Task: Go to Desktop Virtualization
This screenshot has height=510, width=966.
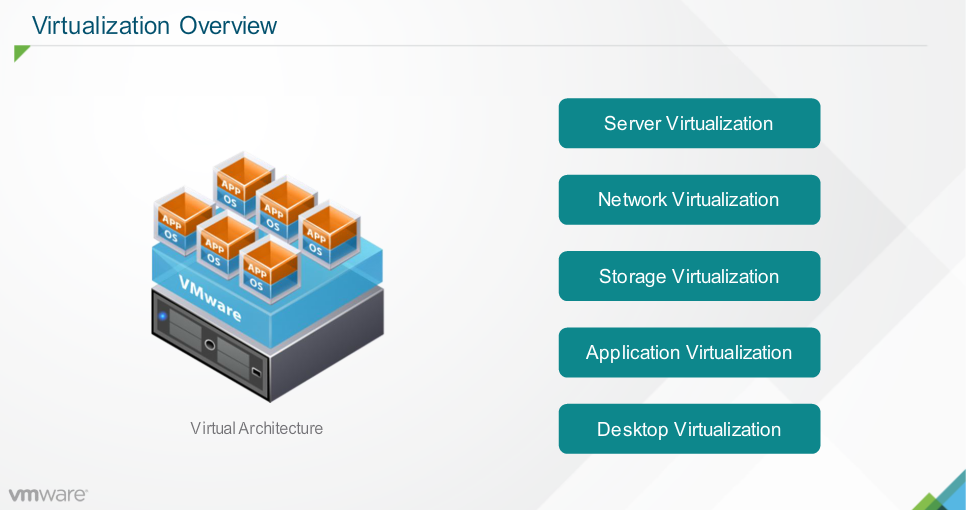Action: pos(689,429)
